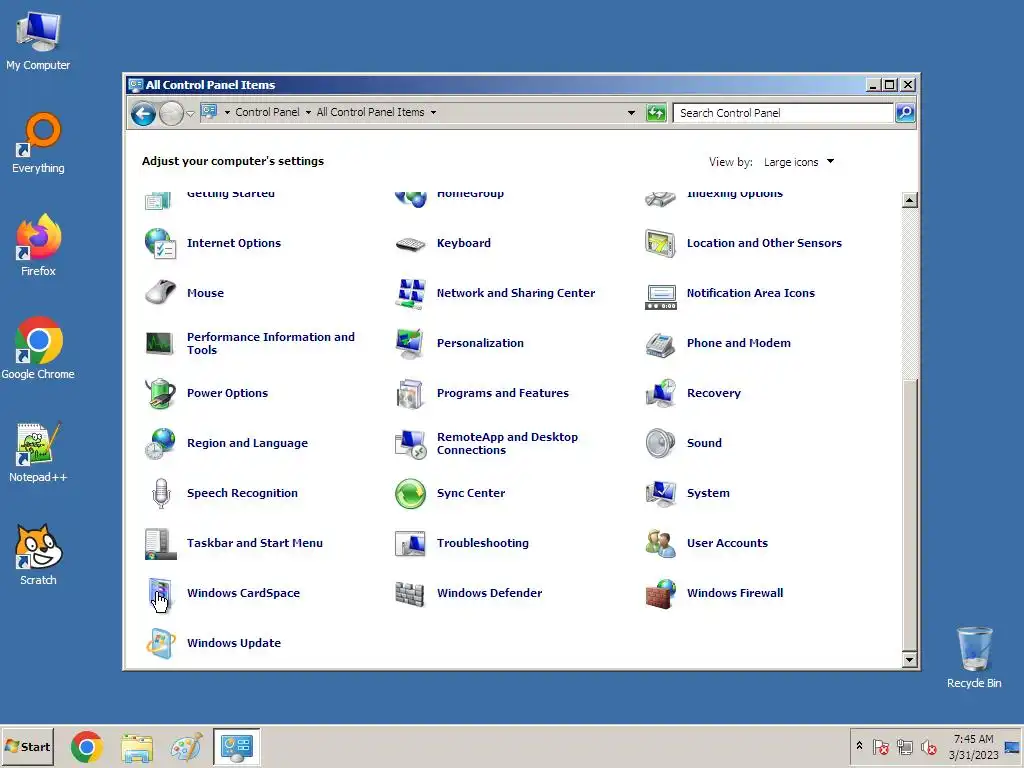
Task: Refresh the Control Panel view
Action: click(656, 113)
